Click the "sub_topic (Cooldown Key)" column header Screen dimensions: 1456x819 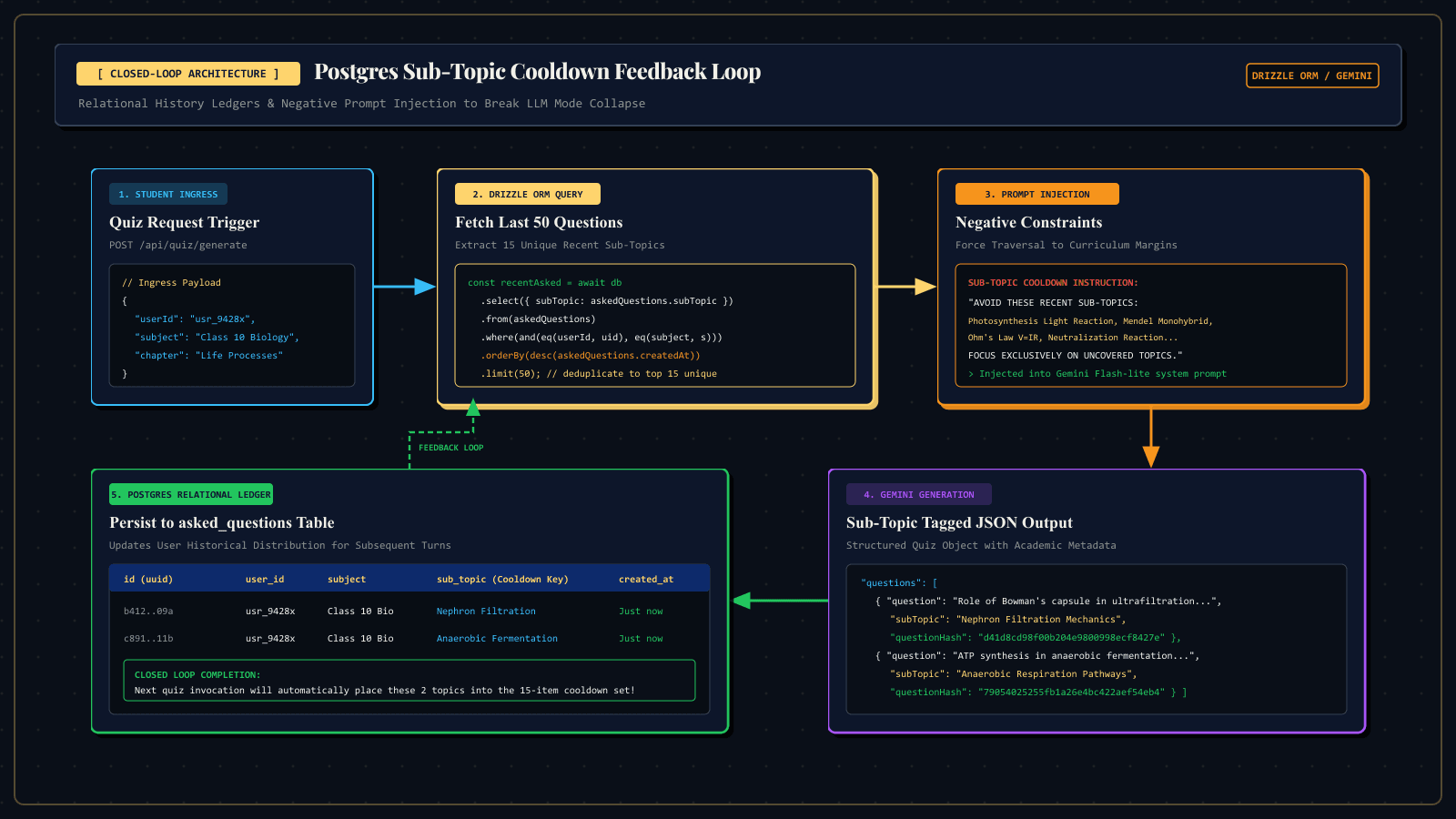502,580
